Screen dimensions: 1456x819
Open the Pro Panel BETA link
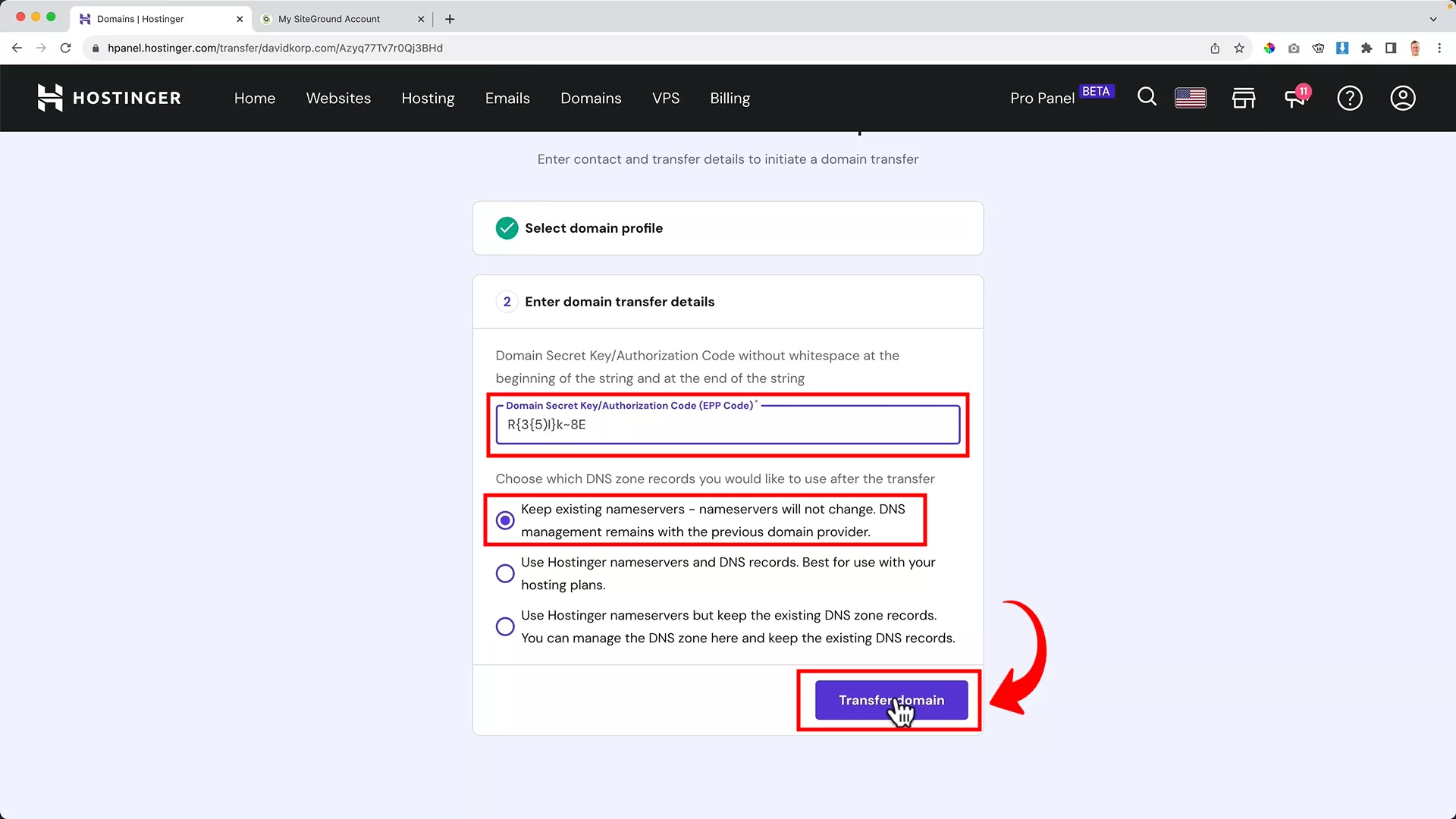tap(1042, 98)
